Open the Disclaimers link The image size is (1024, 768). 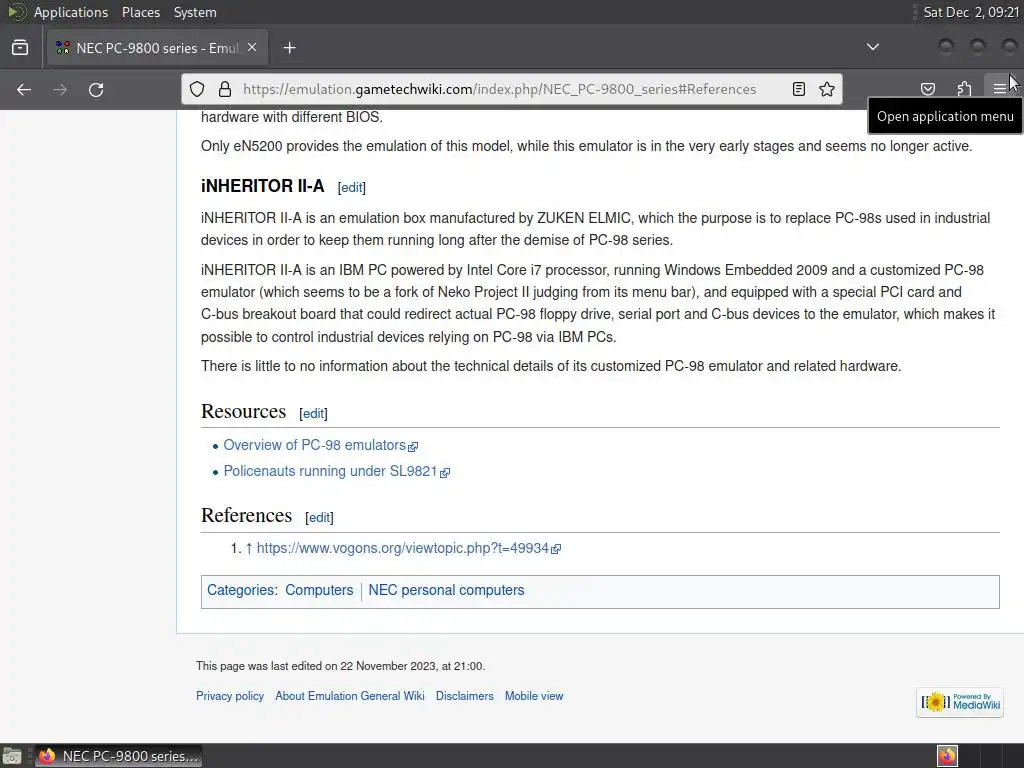(464, 696)
